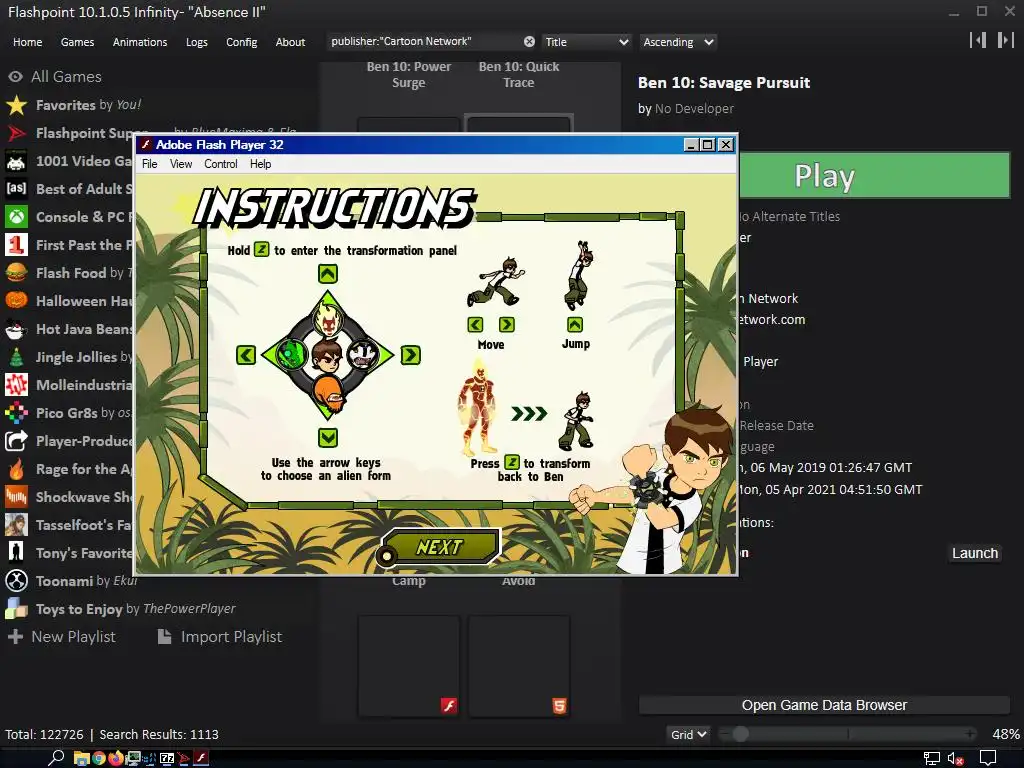
Task: Open File Explorer from the taskbar
Action: click(82, 758)
